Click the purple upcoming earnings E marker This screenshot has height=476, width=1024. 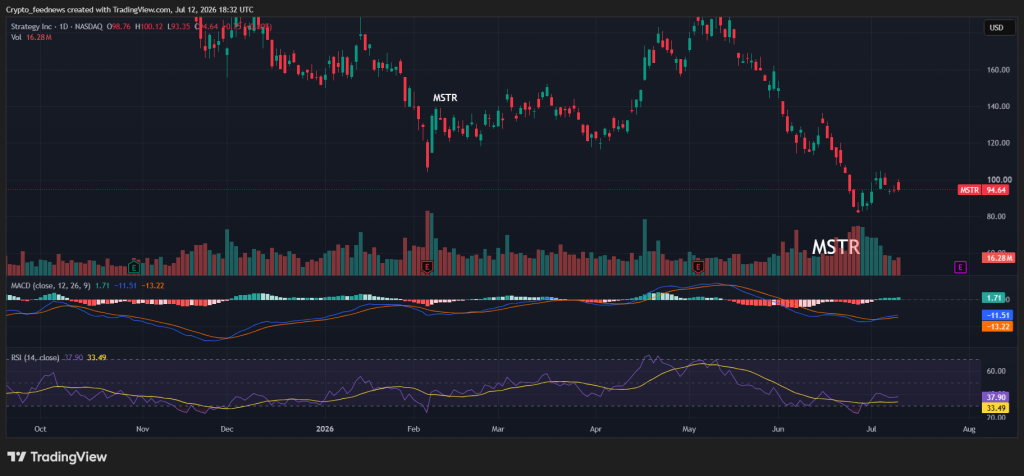[x=960, y=266]
